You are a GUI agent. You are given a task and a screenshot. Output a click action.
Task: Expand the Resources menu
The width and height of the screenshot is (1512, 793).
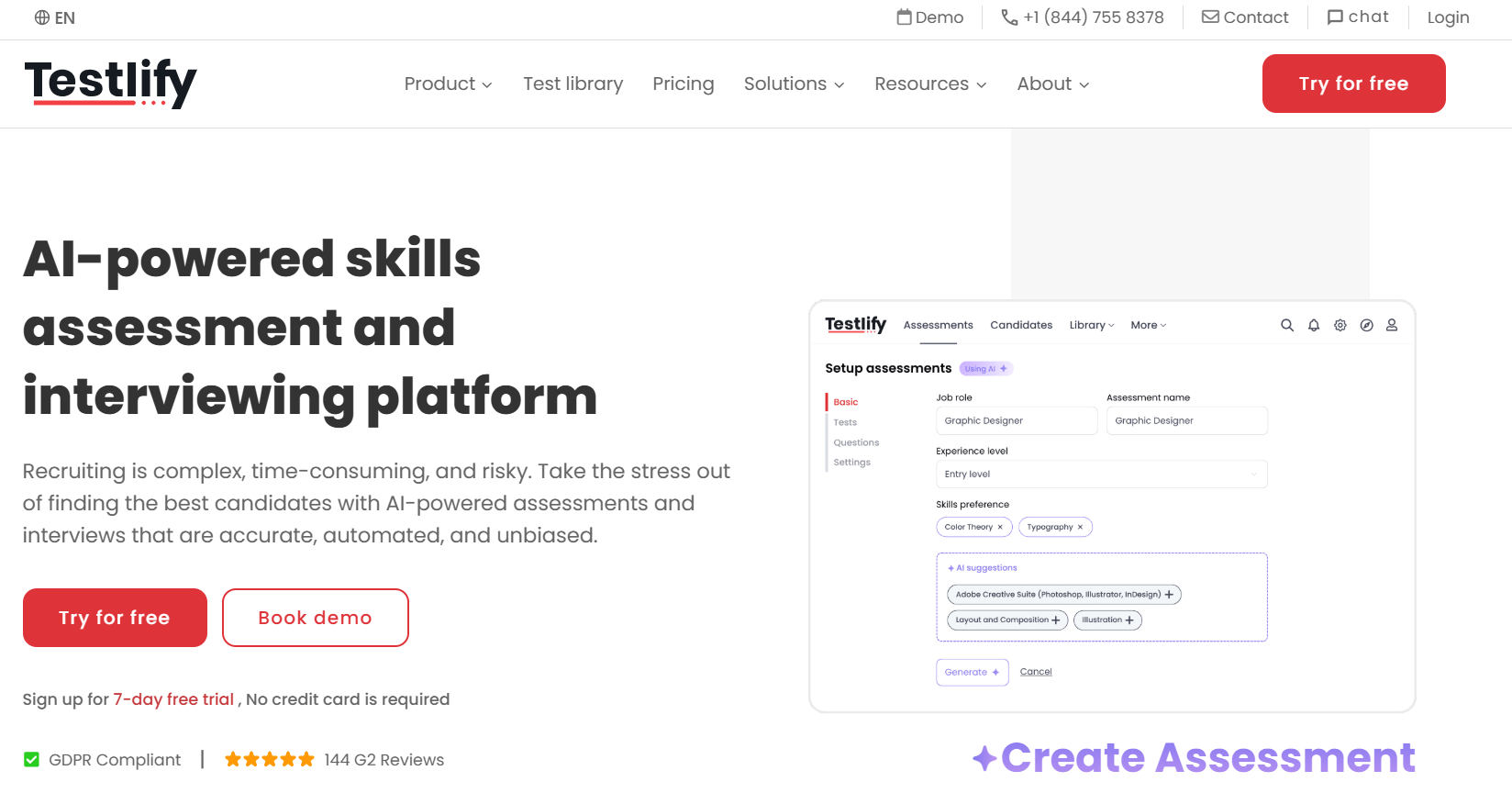click(931, 84)
